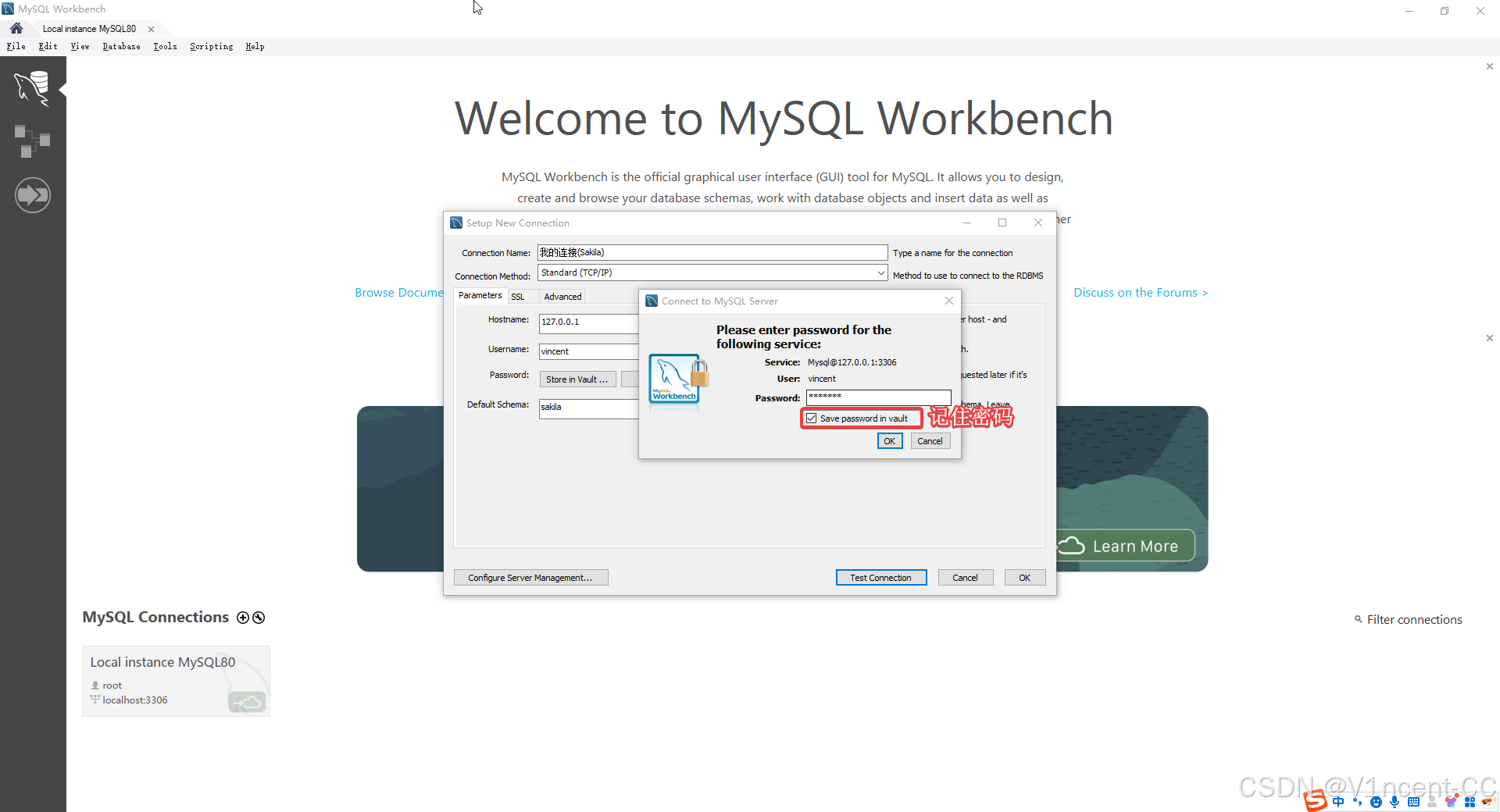Open the File menu
This screenshot has width=1500, height=812.
(16, 47)
